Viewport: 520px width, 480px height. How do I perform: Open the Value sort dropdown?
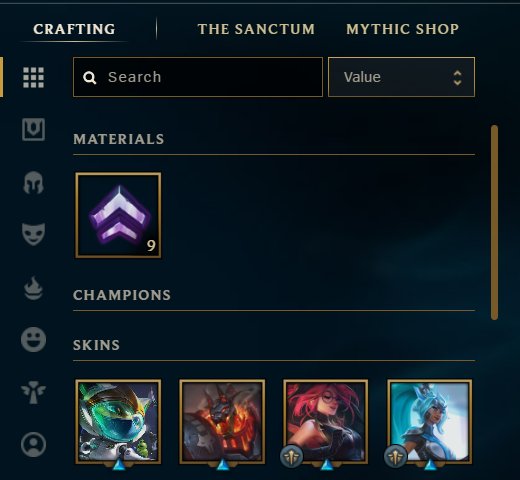pos(401,77)
